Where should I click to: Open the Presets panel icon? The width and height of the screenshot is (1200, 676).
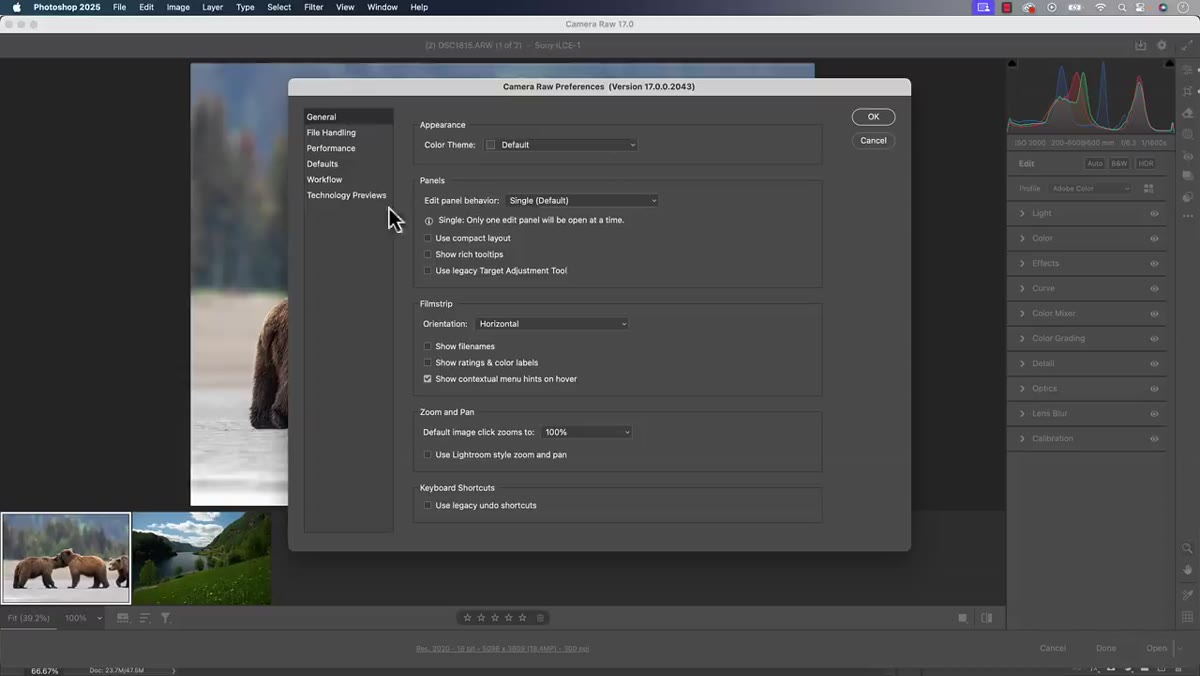pos(1188,197)
